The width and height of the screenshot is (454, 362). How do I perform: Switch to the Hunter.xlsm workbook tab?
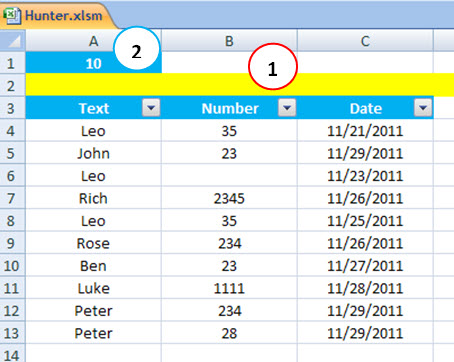click(57, 15)
